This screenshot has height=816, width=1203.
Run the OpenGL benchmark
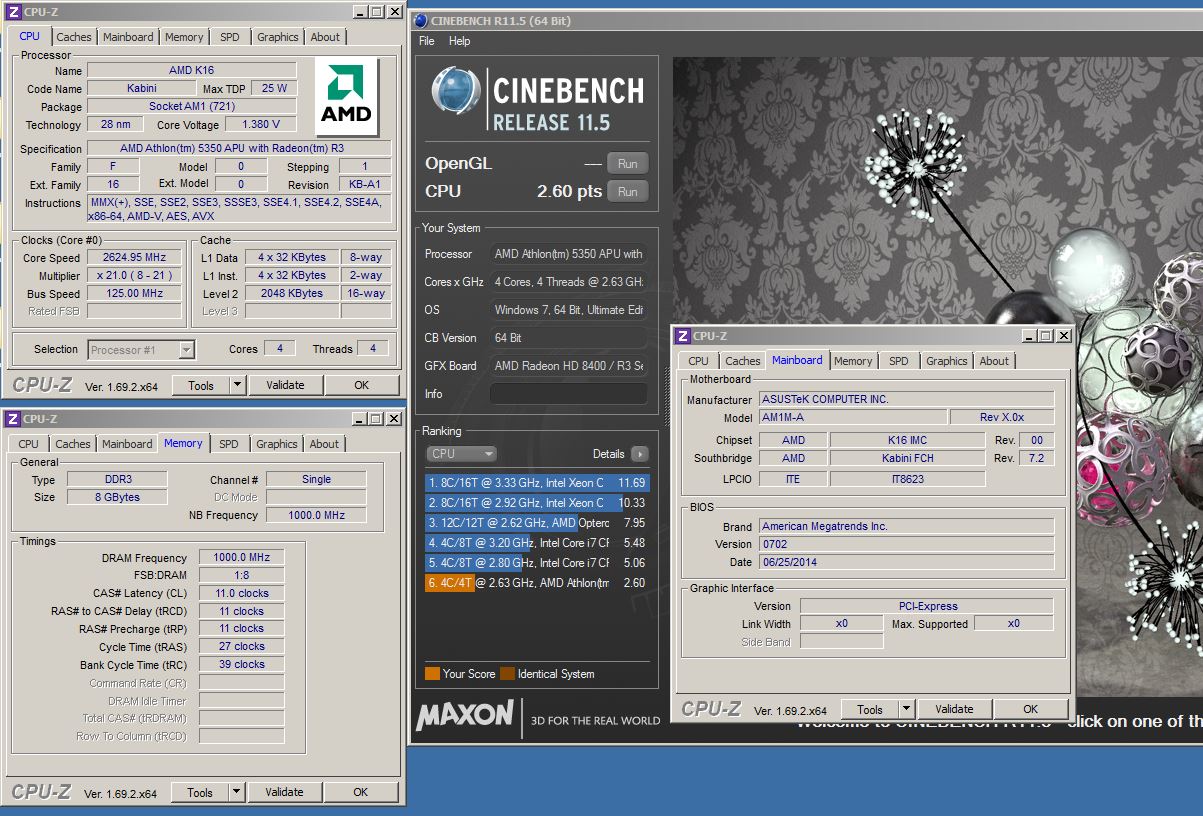pyautogui.click(x=628, y=164)
